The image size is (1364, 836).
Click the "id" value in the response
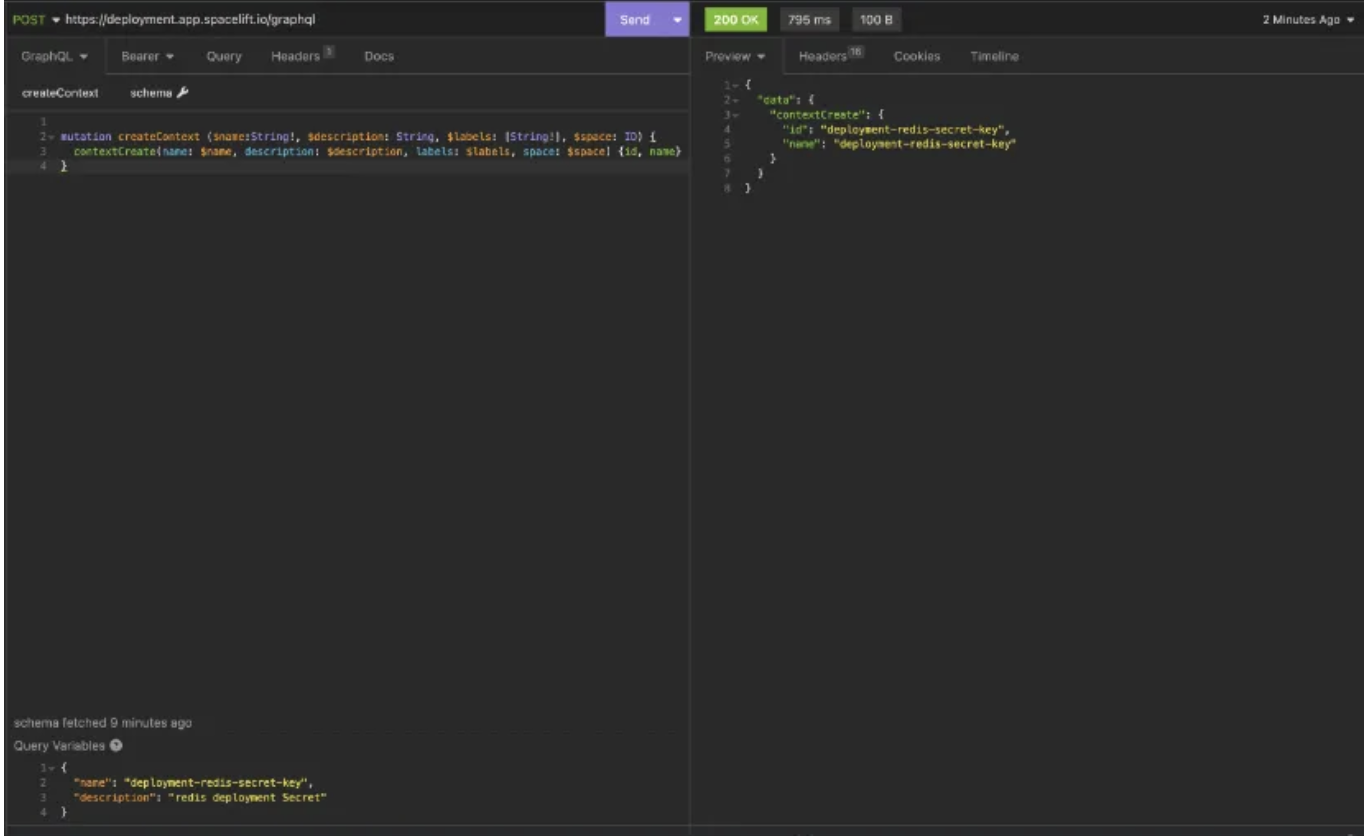point(911,129)
